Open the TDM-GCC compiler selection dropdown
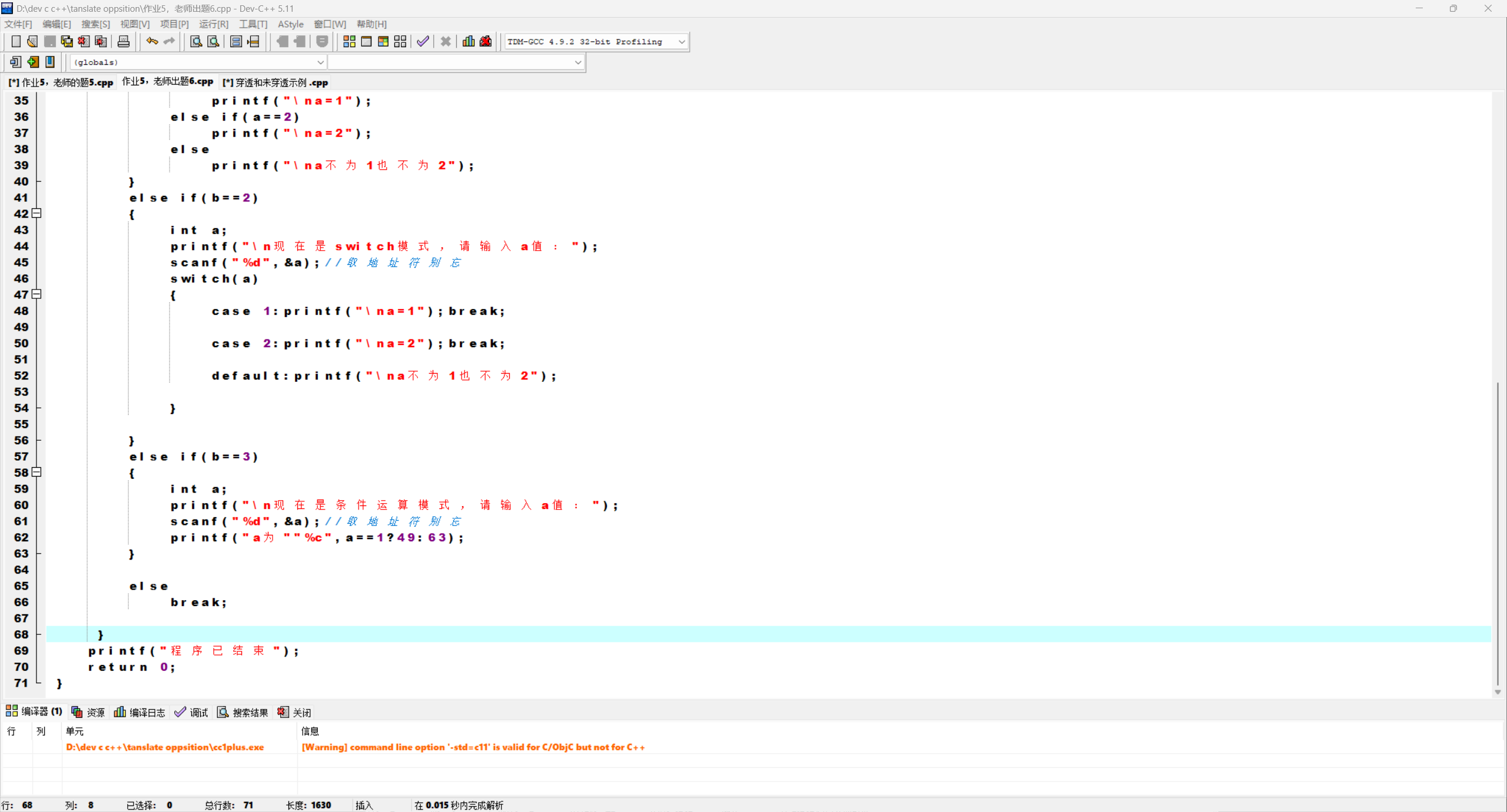Image resolution: width=1507 pixels, height=812 pixels. coord(681,42)
